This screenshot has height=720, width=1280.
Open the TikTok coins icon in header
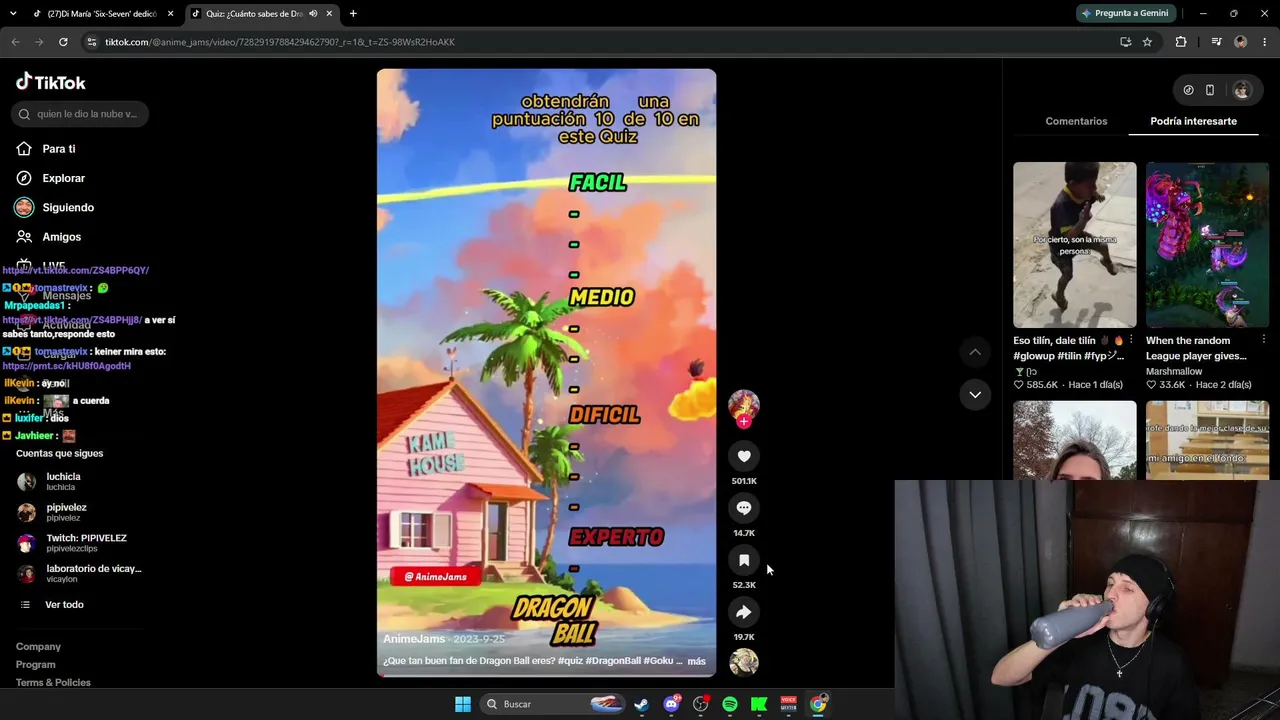point(1188,90)
